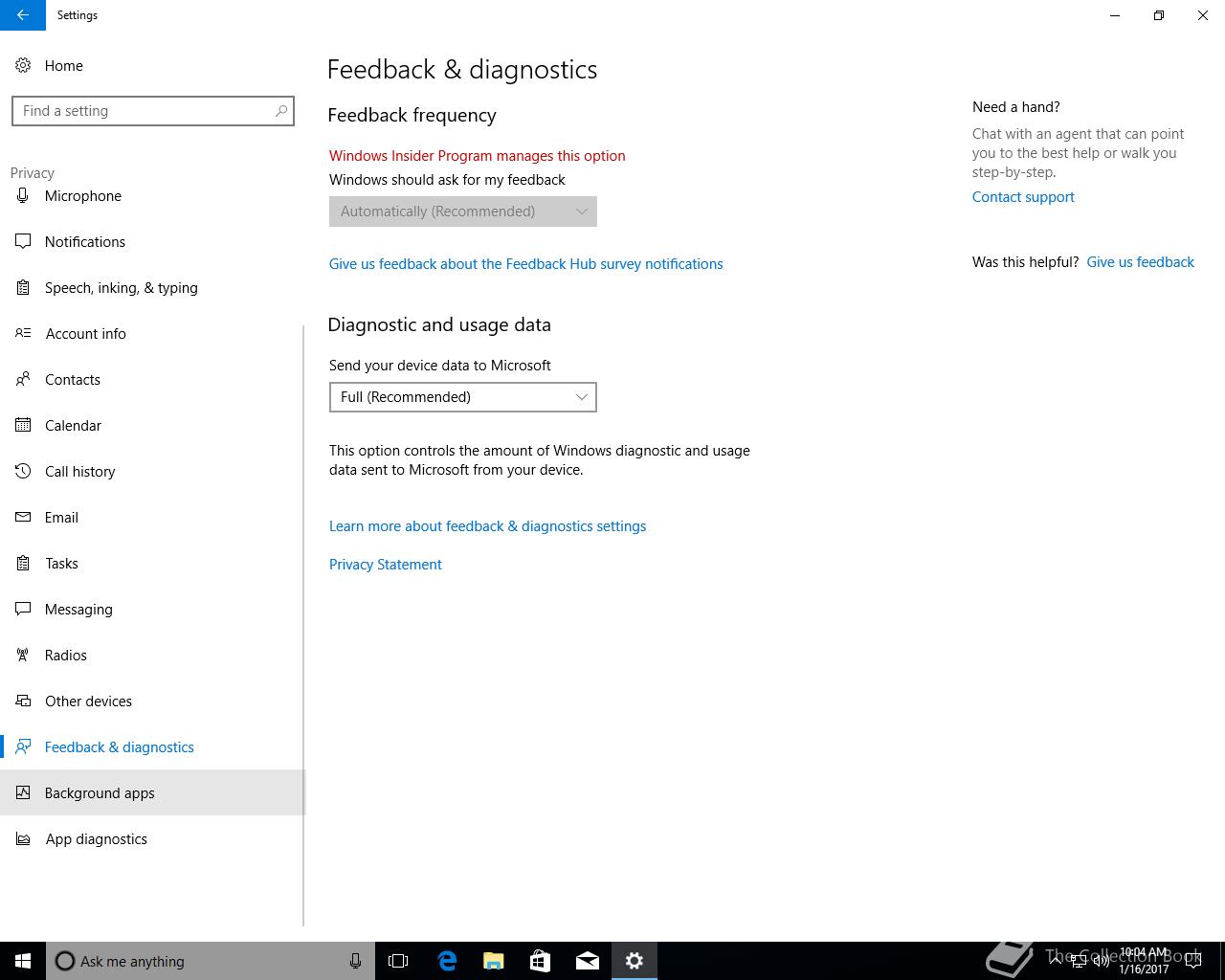Viewport: 1225px width, 980px height.
Task: Click Learn more about feedback & diagnostics settings
Action: 488,526
